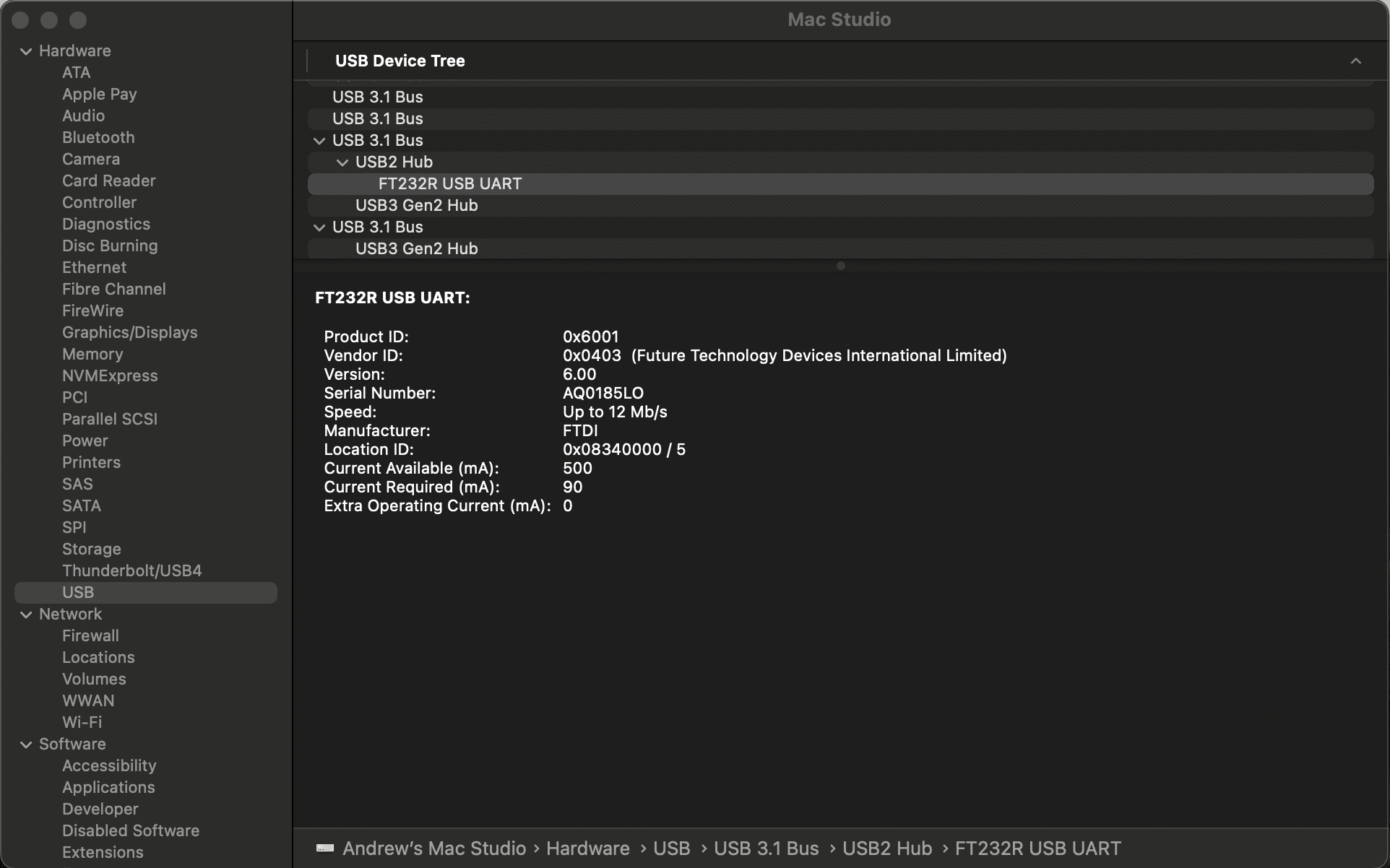Open Bluetooth hardware information
This screenshot has height=868, width=1390.
pos(98,138)
